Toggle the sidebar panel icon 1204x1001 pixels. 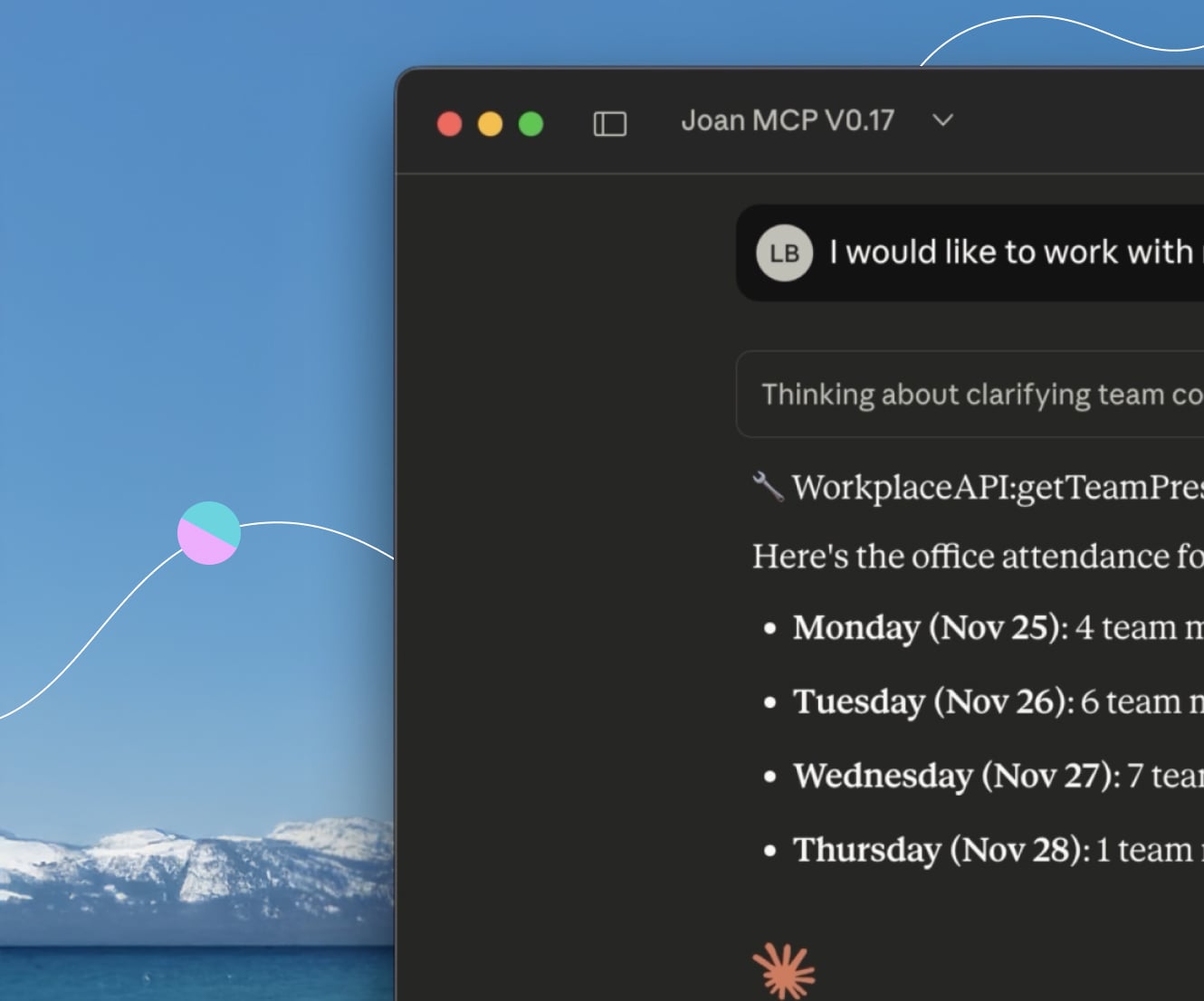pyautogui.click(x=609, y=123)
